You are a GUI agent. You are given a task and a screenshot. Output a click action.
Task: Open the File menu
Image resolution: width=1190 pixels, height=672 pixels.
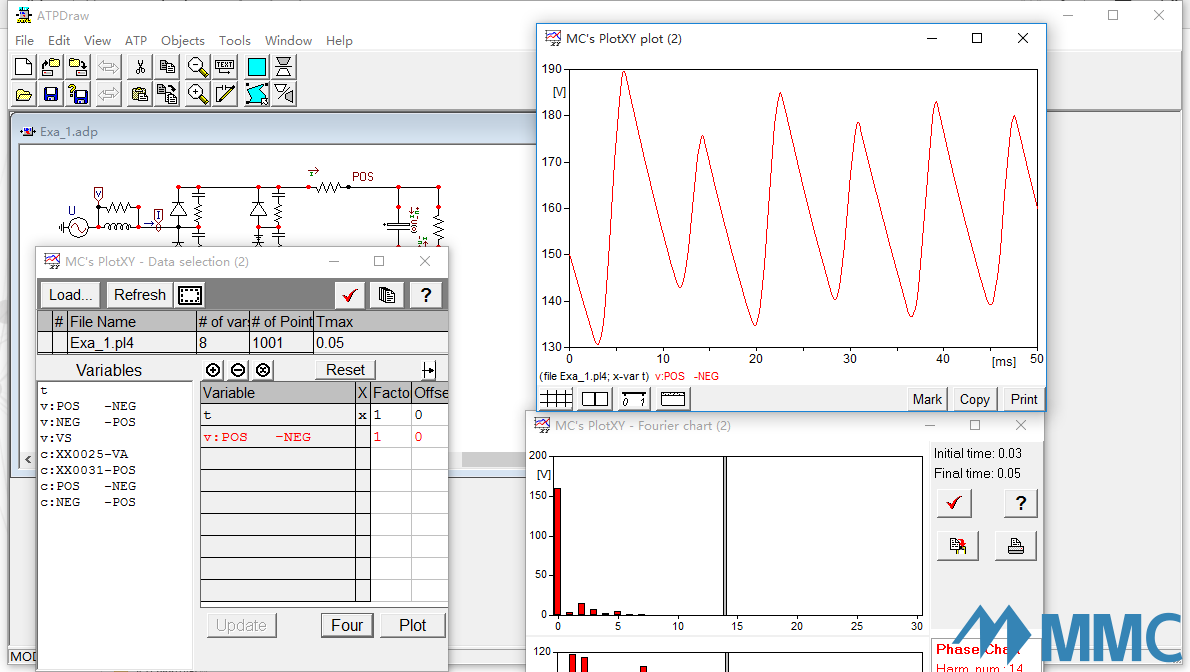[x=24, y=40]
